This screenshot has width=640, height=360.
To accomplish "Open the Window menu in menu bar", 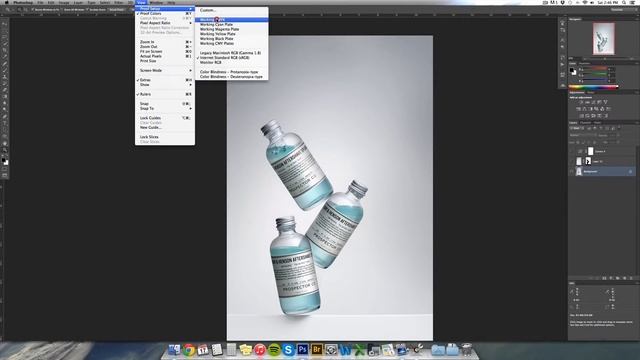I will pos(156,2).
